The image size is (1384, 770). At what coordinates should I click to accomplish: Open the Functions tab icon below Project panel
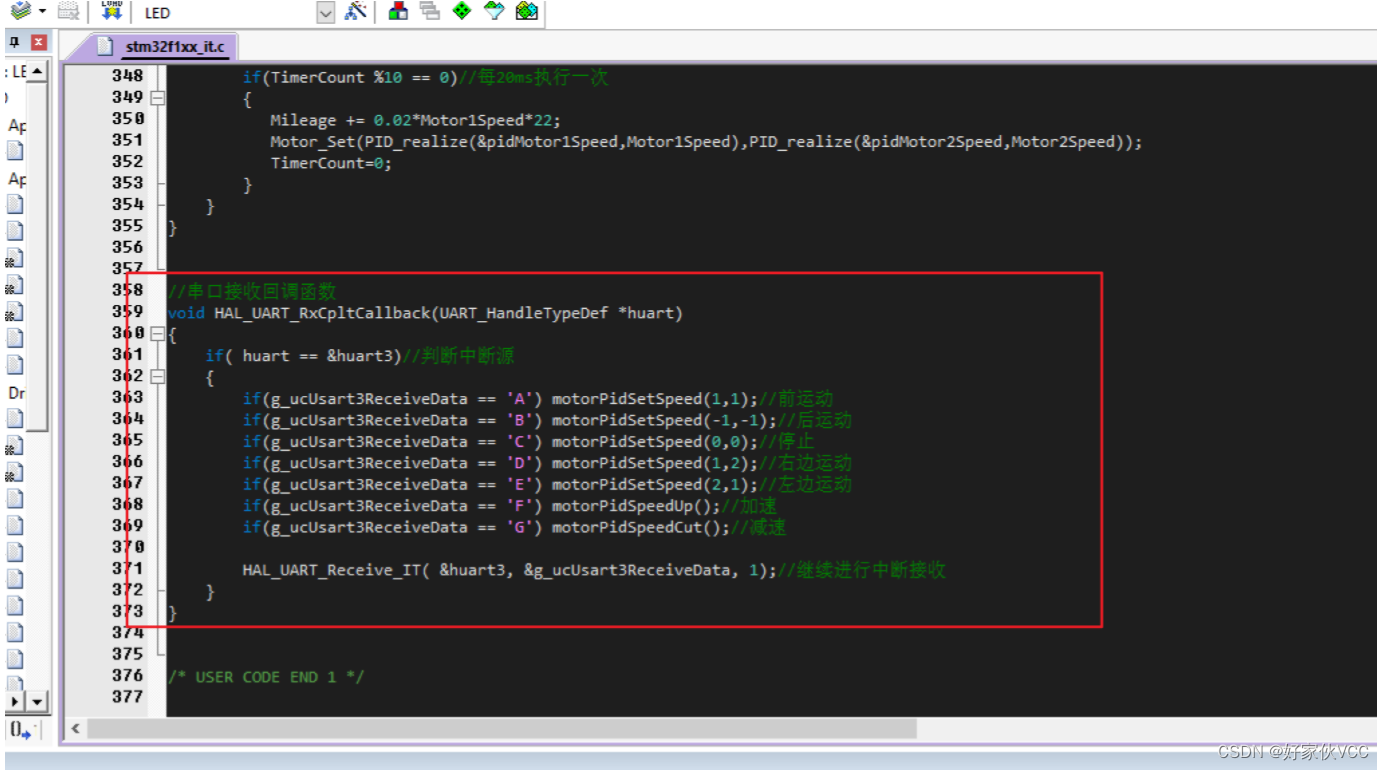tap(20, 731)
